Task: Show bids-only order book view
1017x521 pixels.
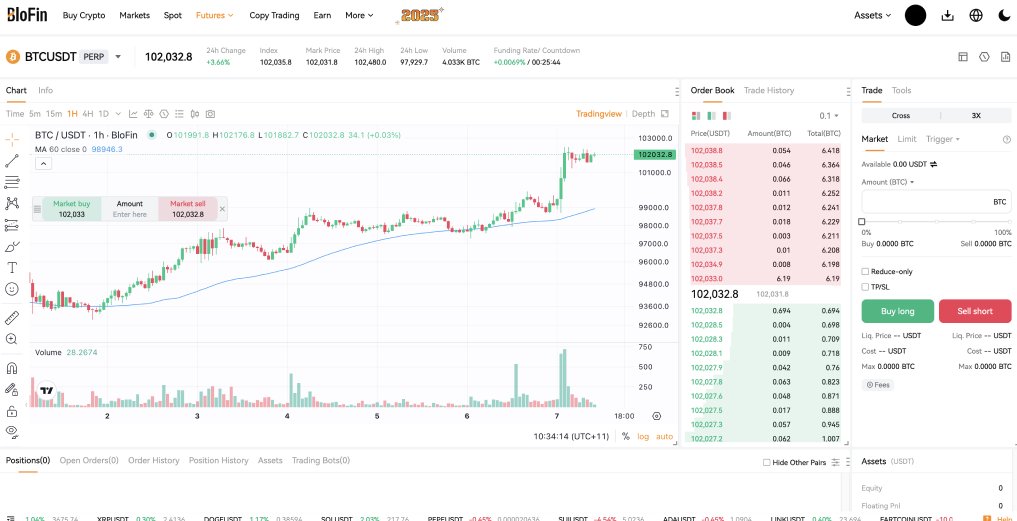Action: point(712,115)
